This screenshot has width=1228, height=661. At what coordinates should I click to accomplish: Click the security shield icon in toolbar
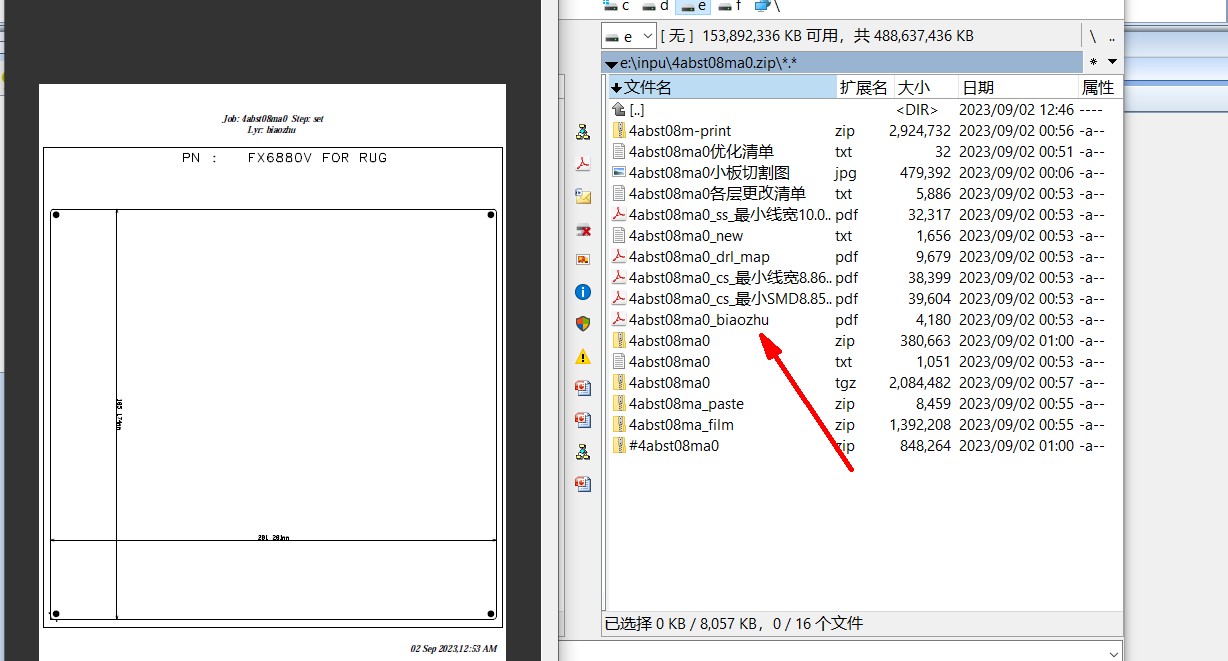coord(583,324)
